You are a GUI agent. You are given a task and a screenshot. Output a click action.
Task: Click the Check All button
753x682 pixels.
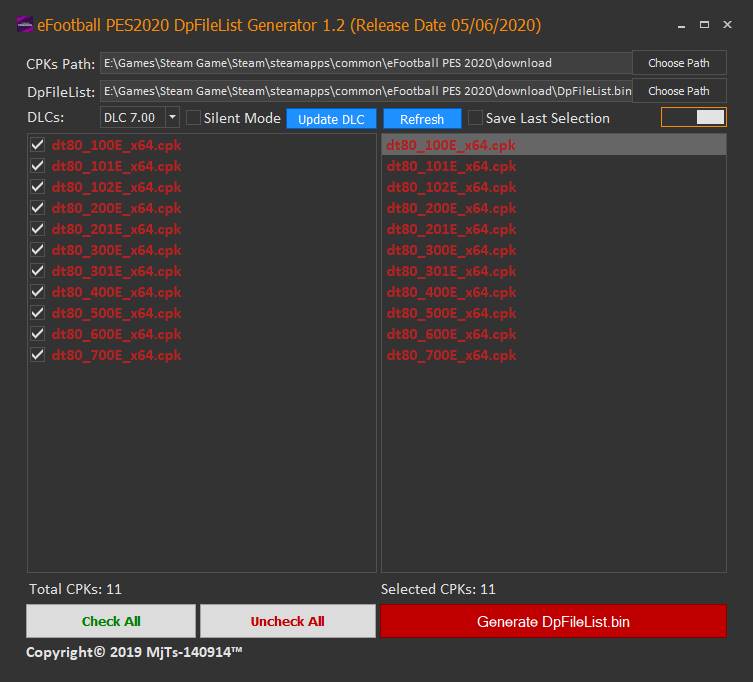tap(111, 621)
